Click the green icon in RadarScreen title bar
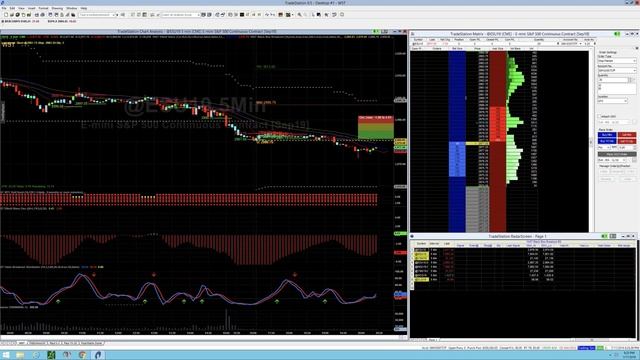This screenshot has height=360, width=640. pyautogui.click(x=604, y=236)
